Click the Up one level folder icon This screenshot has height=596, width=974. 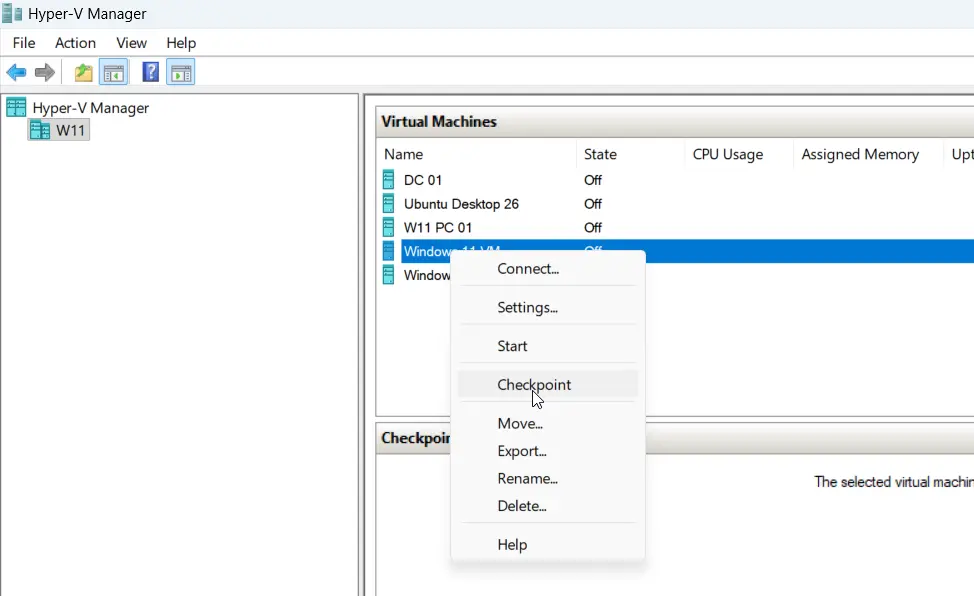tap(83, 73)
